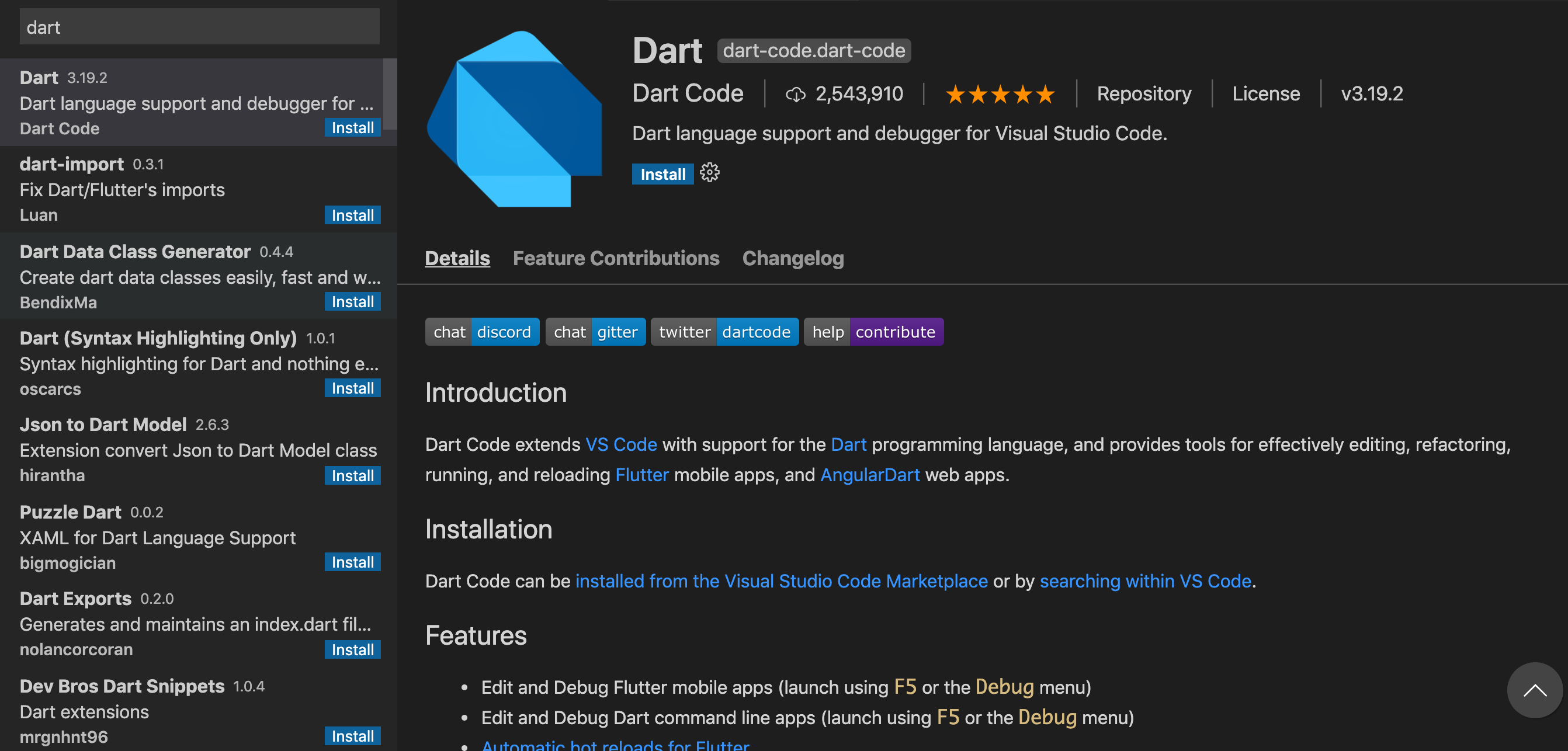Install the Puzzle Dart extension
The image size is (1568, 751).
[352, 562]
